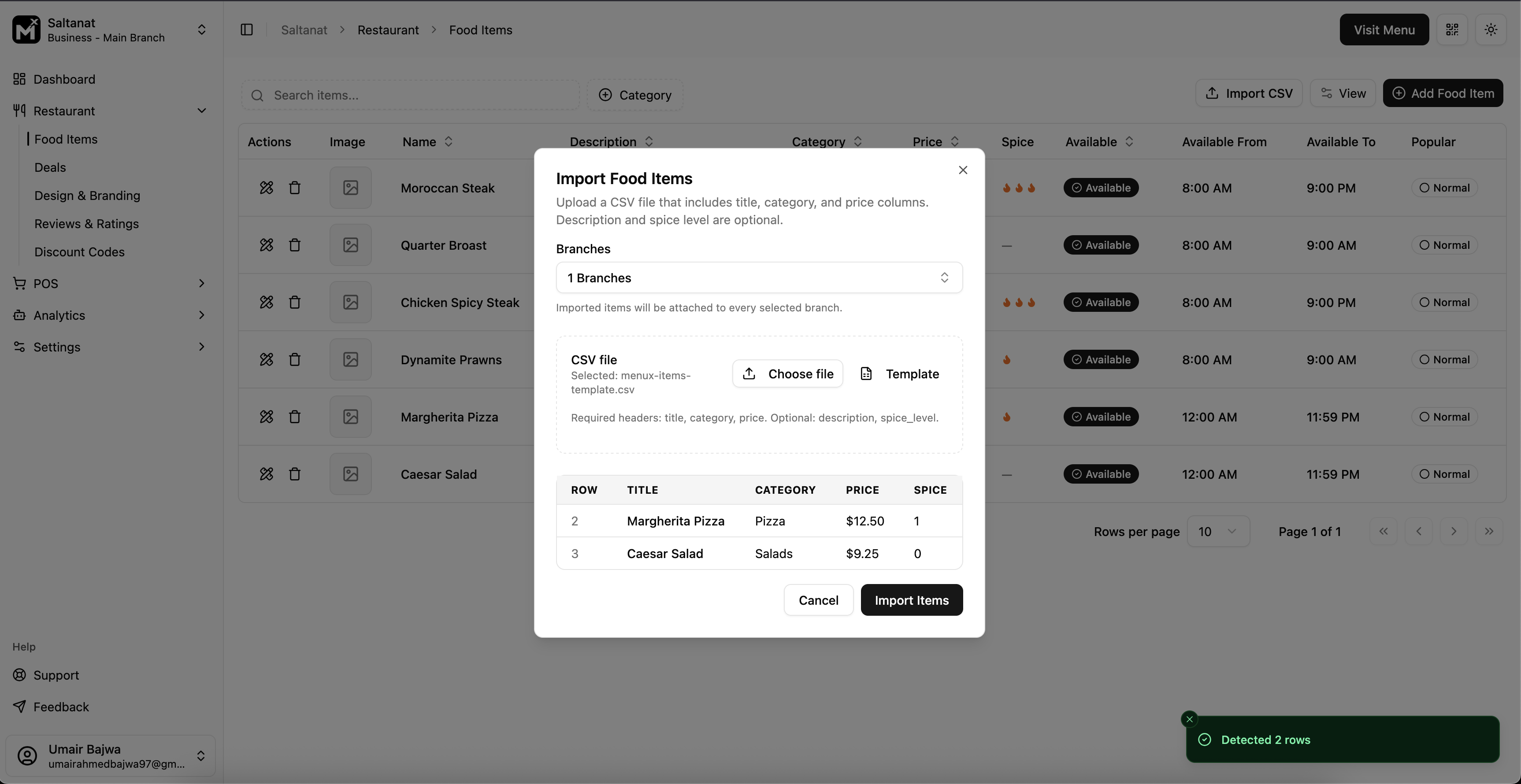The width and height of the screenshot is (1521, 784).
Task: Close Import Food Items dialog with X
Action: (x=962, y=170)
